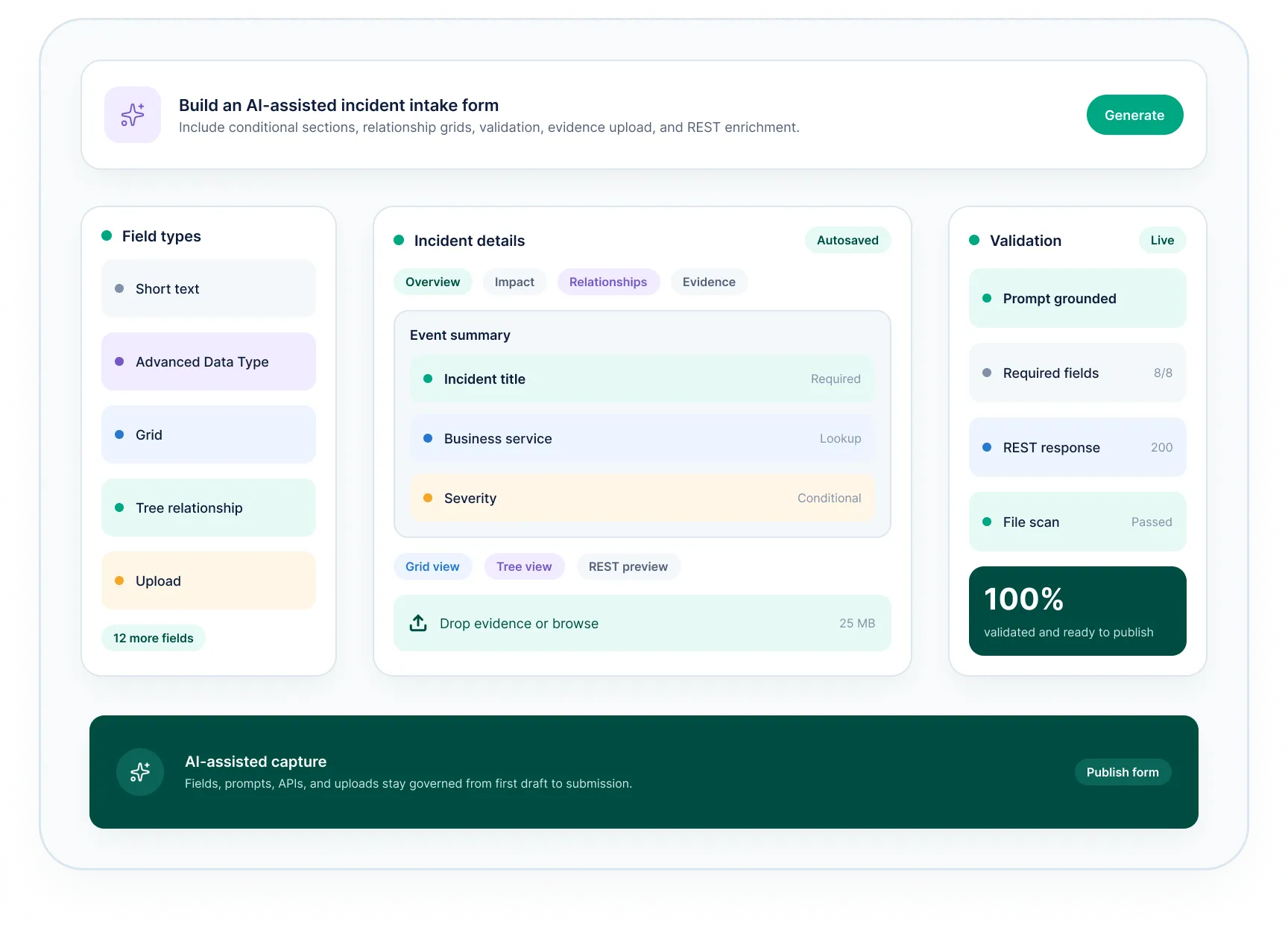Click the Incident title field row
This screenshot has height=930, width=1288.
pyautogui.click(x=643, y=379)
